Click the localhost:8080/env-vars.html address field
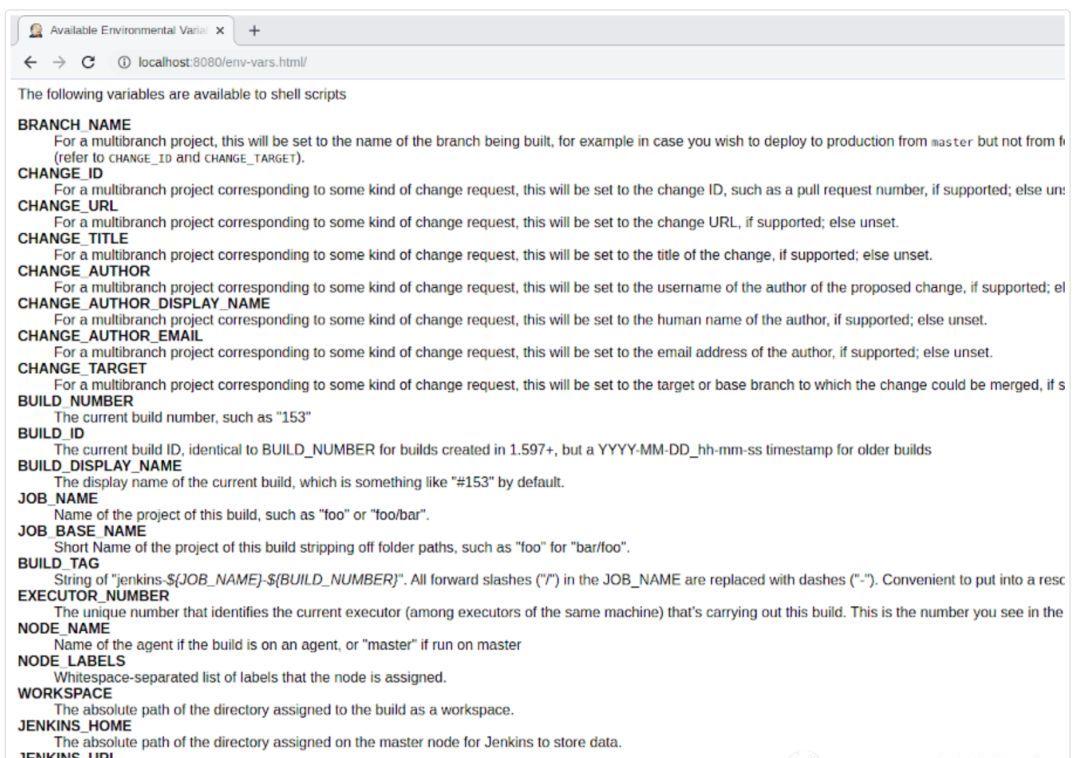The width and height of the screenshot is (1080, 758). (222, 62)
